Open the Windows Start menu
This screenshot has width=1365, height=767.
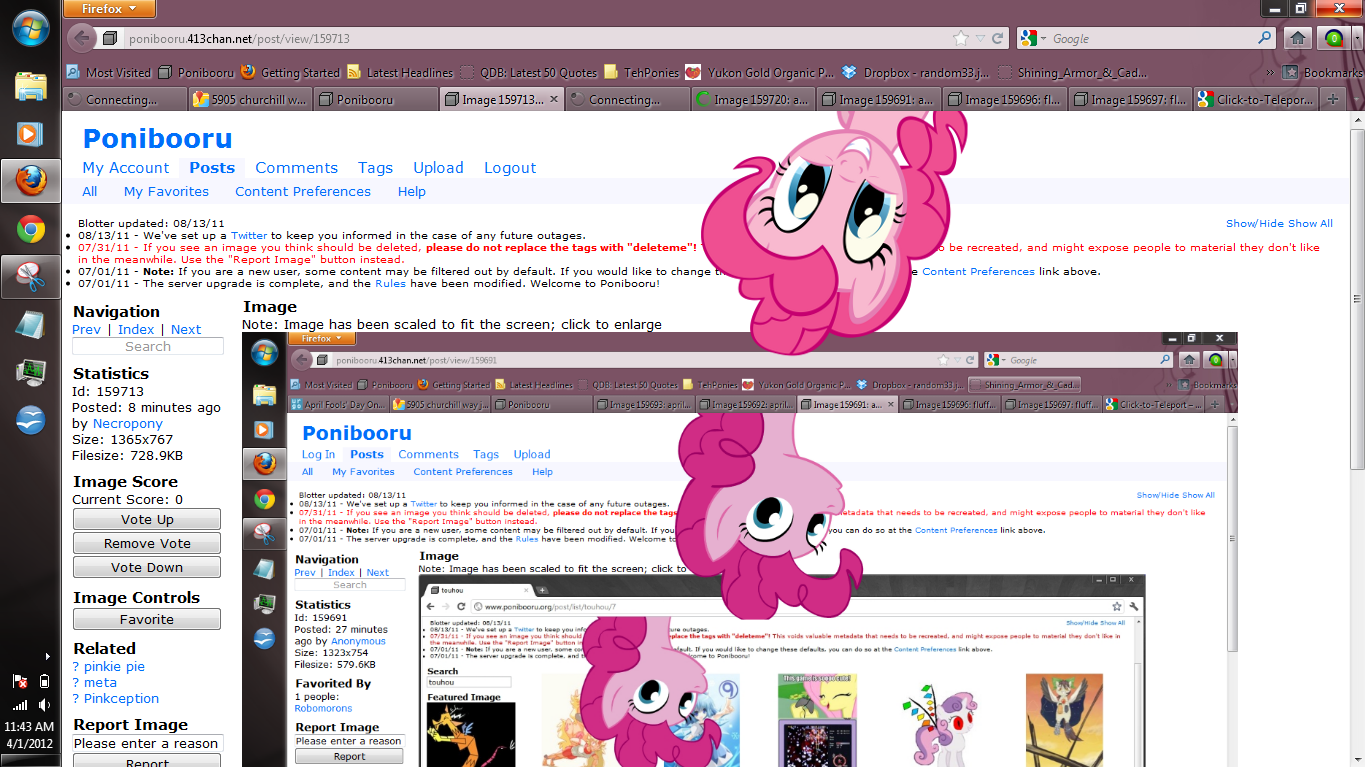point(30,27)
